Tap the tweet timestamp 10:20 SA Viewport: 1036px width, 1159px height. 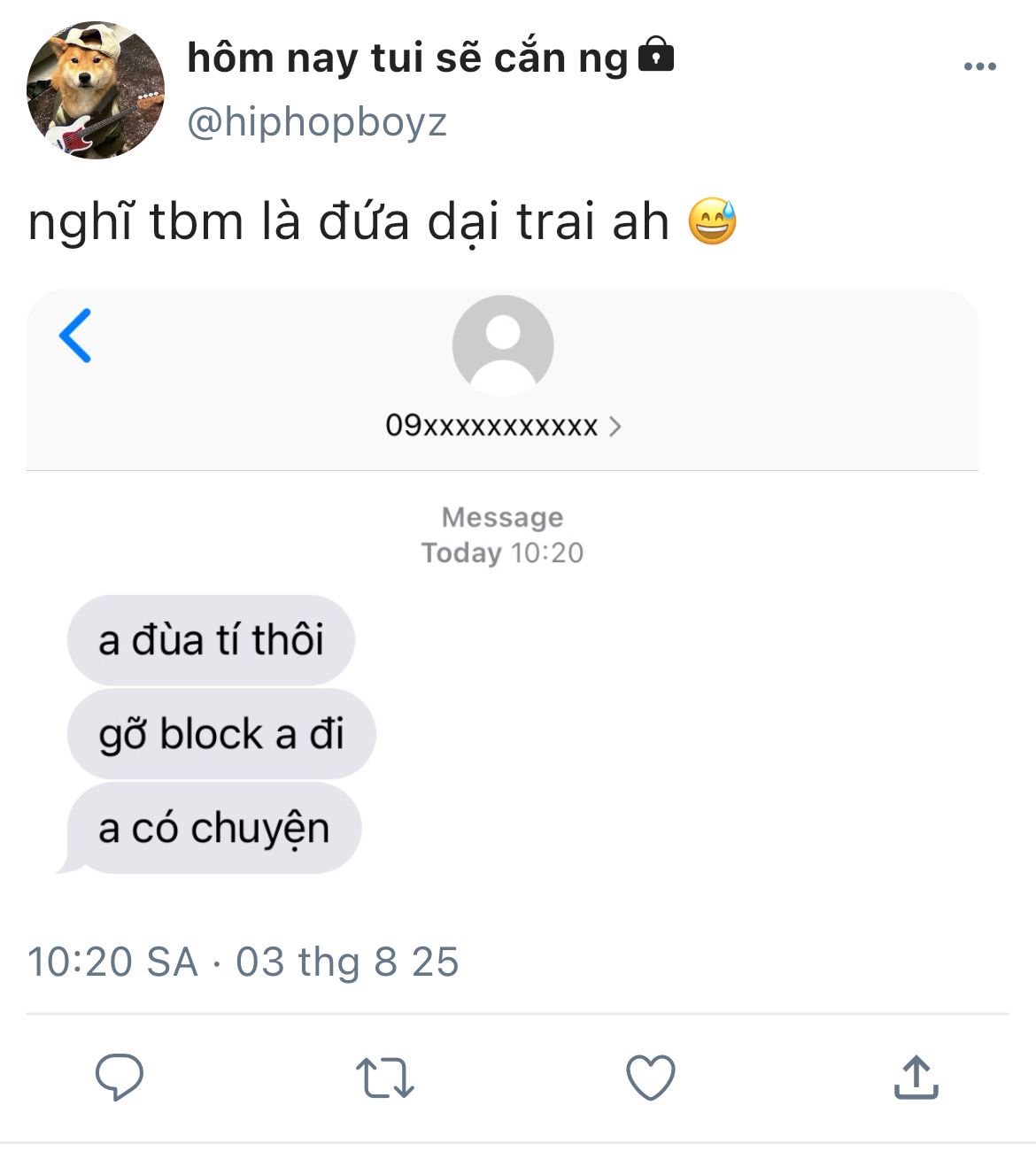point(112,962)
